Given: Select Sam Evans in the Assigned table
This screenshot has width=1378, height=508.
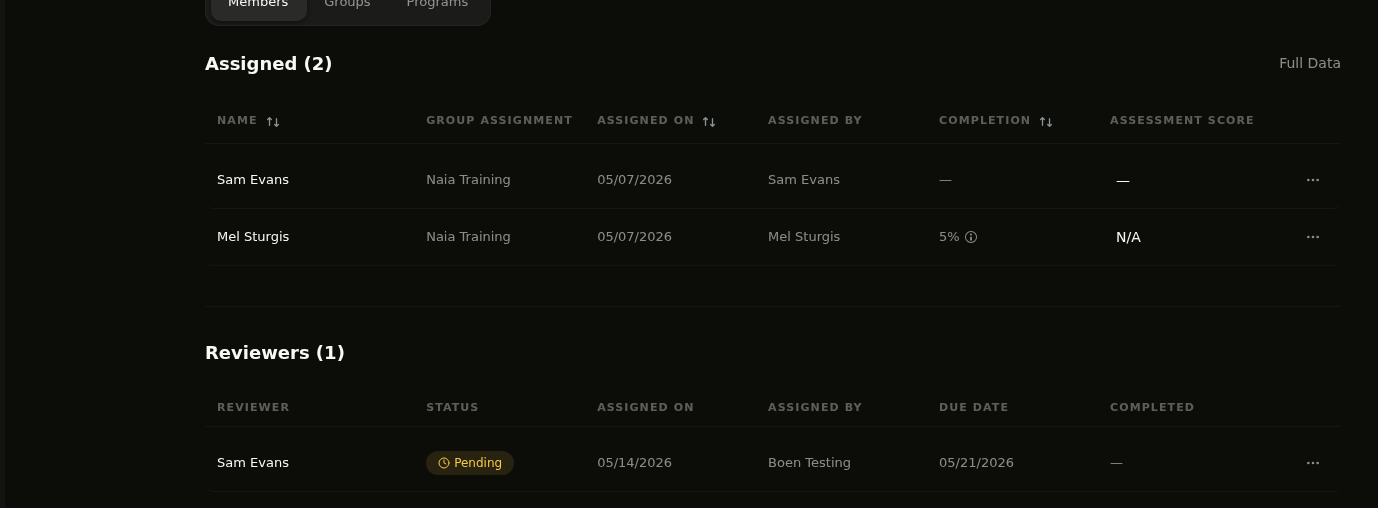Looking at the screenshot, I should tap(253, 180).
